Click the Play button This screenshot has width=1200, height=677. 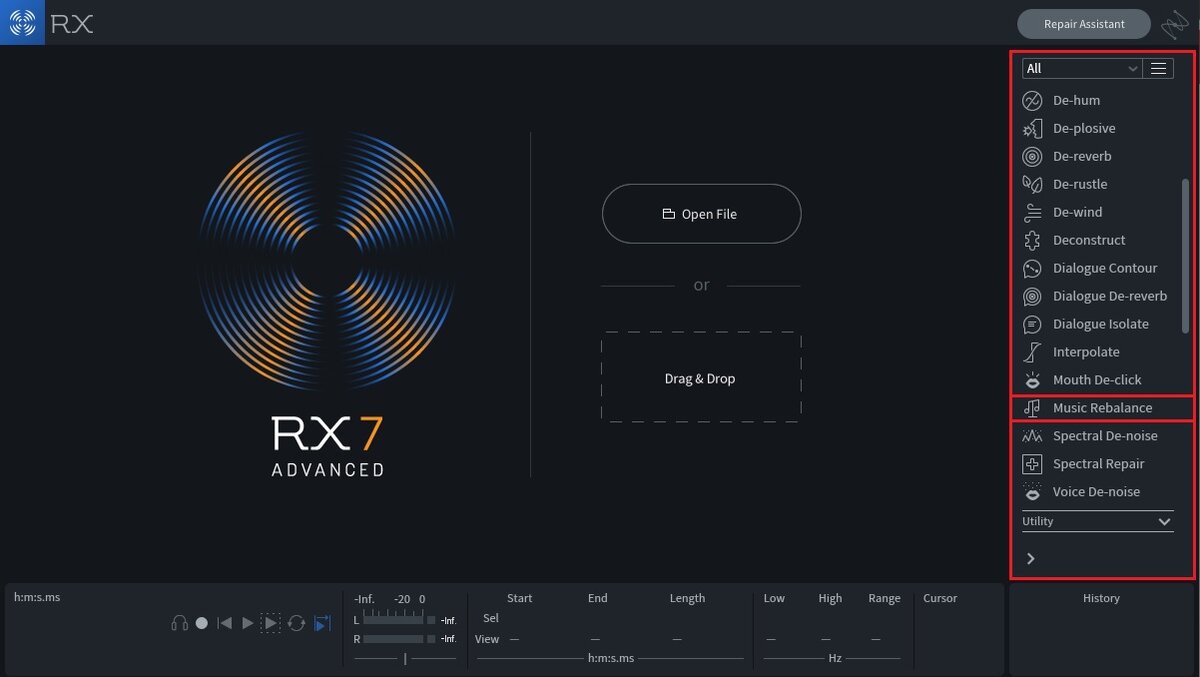coord(248,623)
